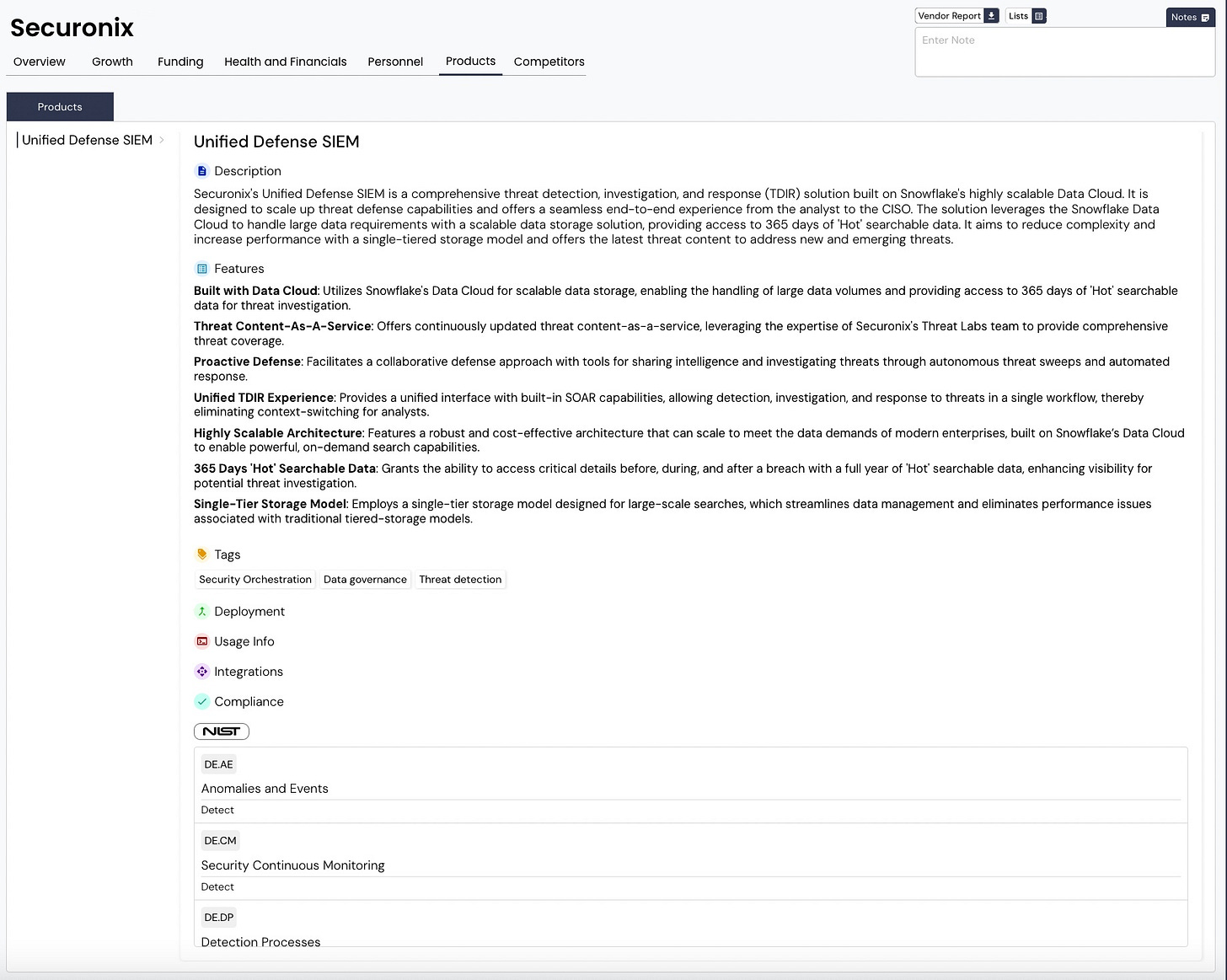Click 'Unified TDIR Experience' feature heading
The width and height of the screenshot is (1227, 980).
click(264, 398)
